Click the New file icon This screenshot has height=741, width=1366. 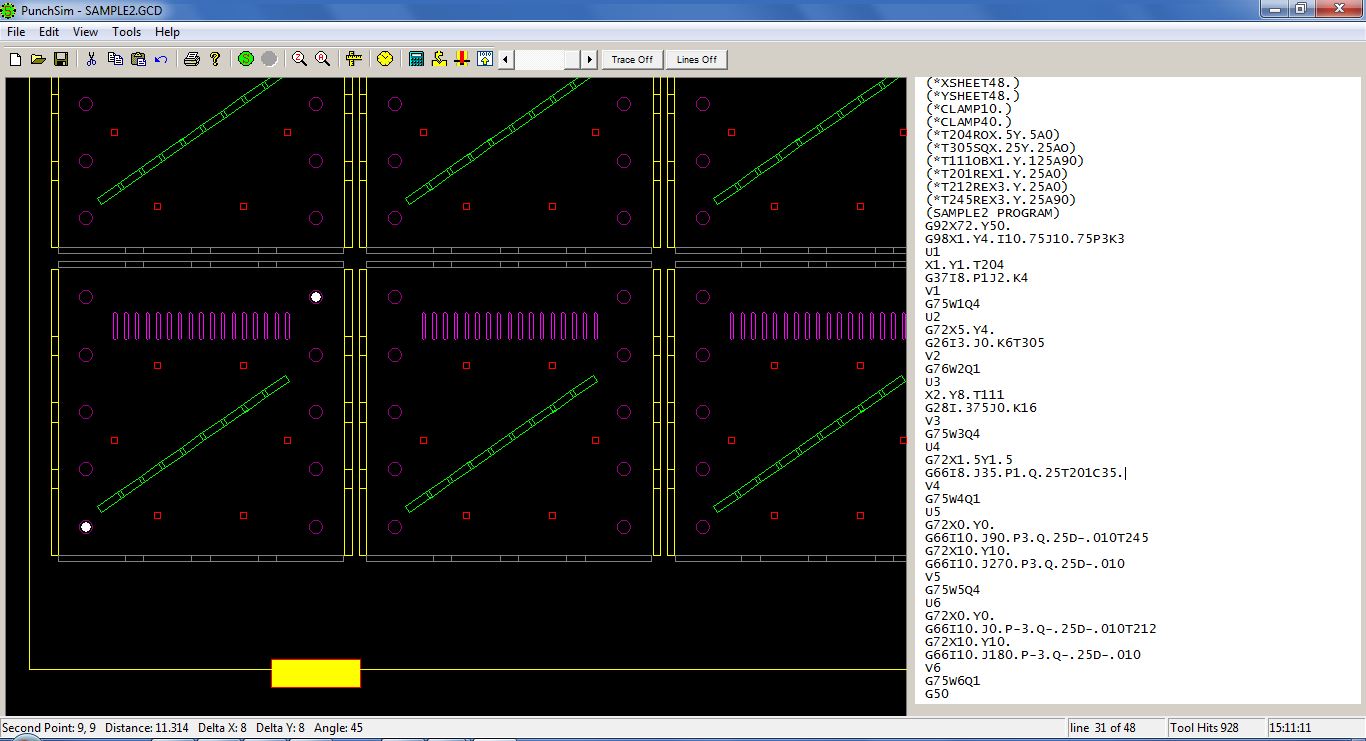coord(15,60)
